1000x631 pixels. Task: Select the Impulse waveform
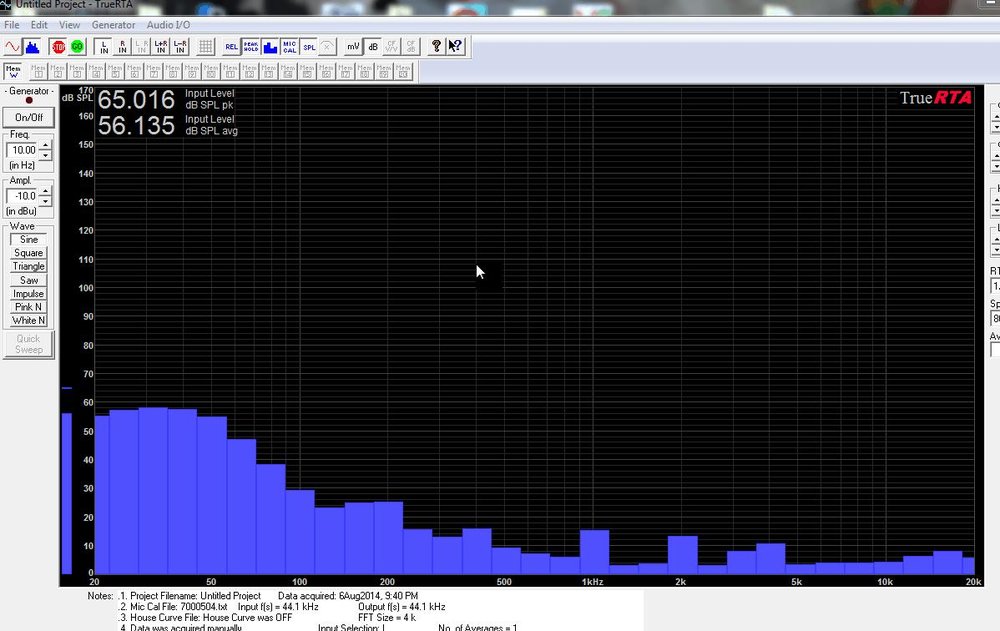pos(29,293)
